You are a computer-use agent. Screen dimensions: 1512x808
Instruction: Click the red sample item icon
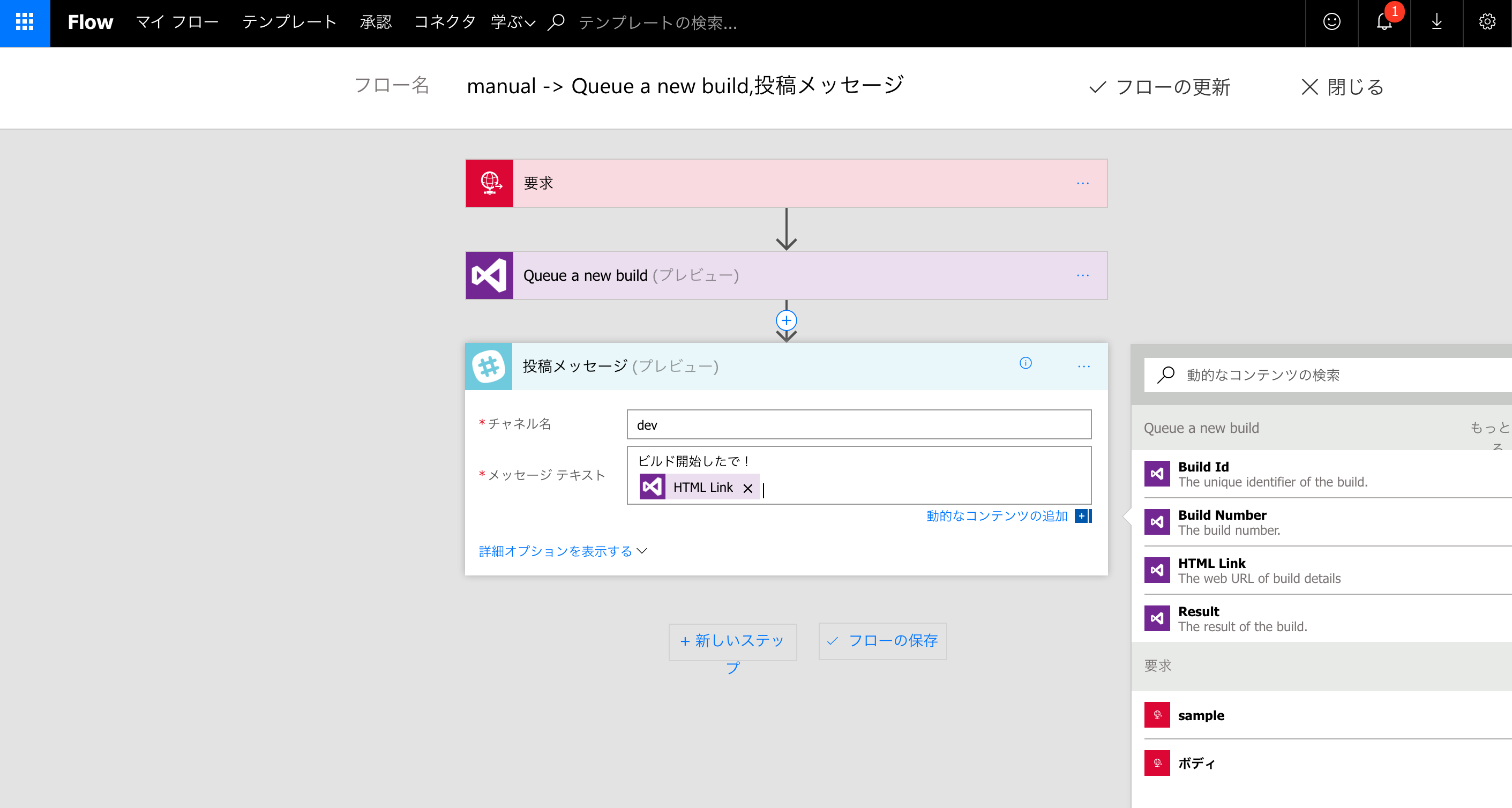(1157, 715)
